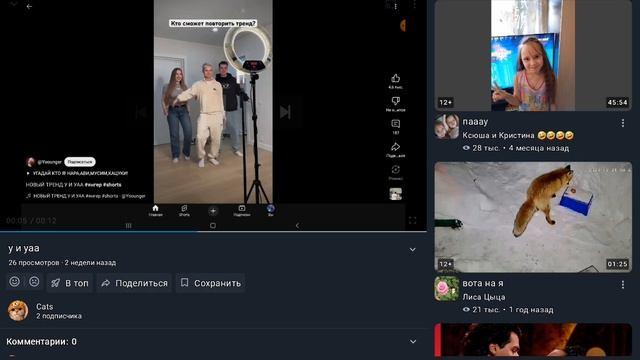Click the Home tab in recorded Shorts
The image size is (640, 360).
tap(155, 210)
